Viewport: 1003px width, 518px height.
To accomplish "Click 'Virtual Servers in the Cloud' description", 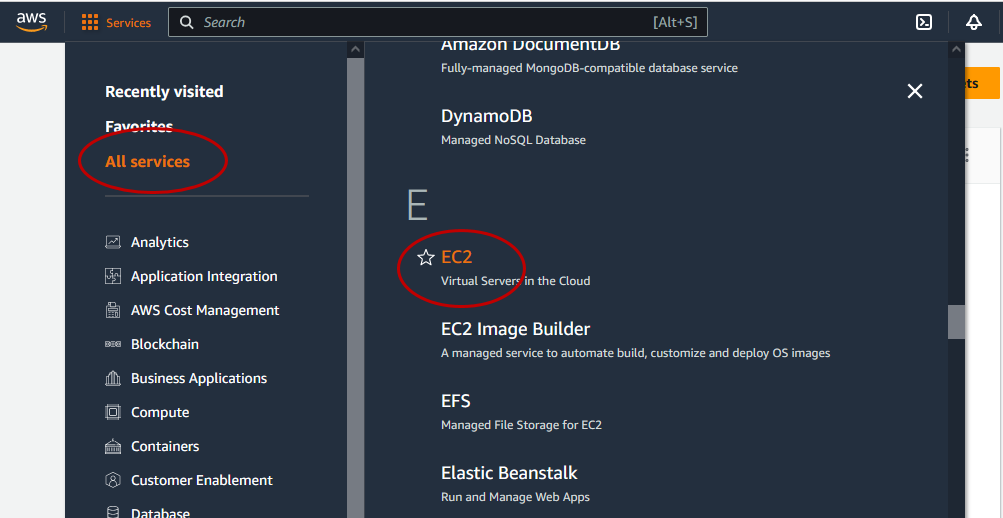I will [516, 281].
